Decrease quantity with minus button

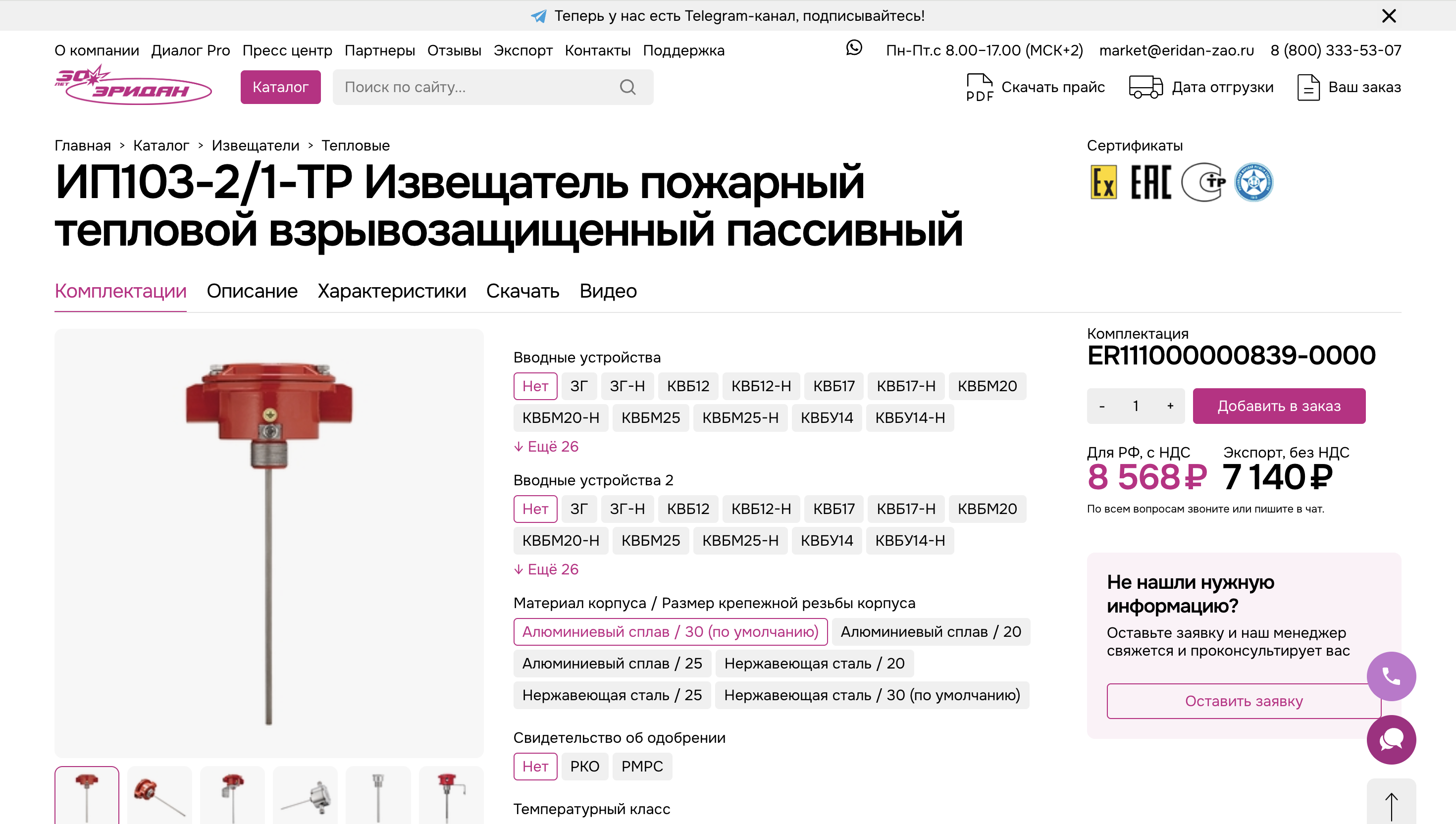coord(1102,406)
